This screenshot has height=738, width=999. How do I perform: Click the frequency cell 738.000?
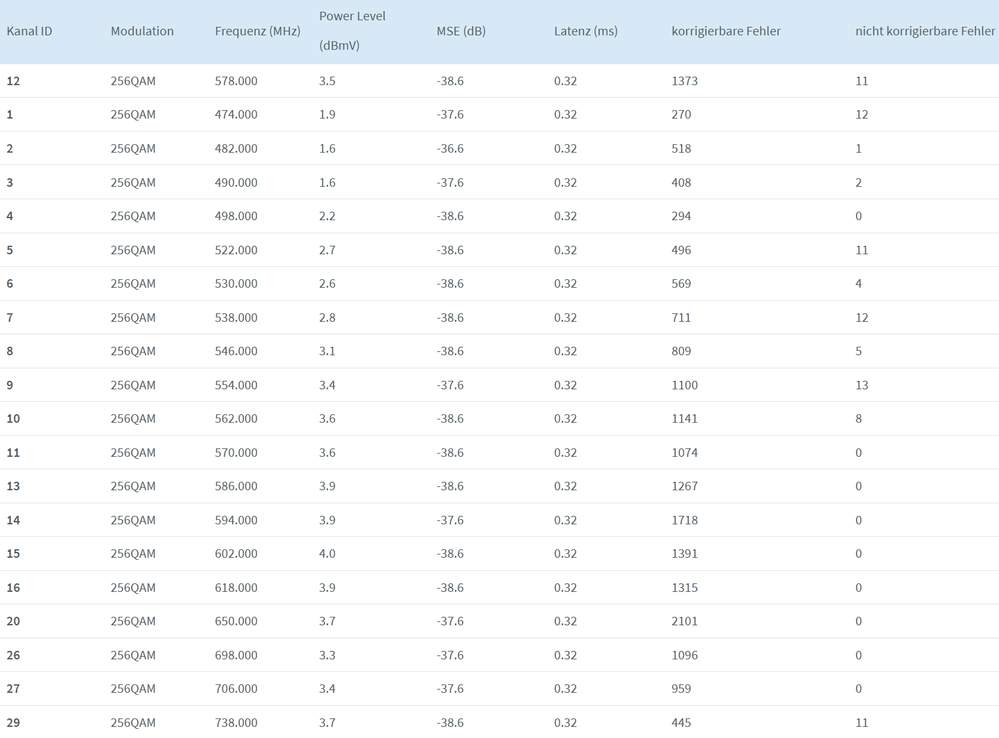click(236, 723)
